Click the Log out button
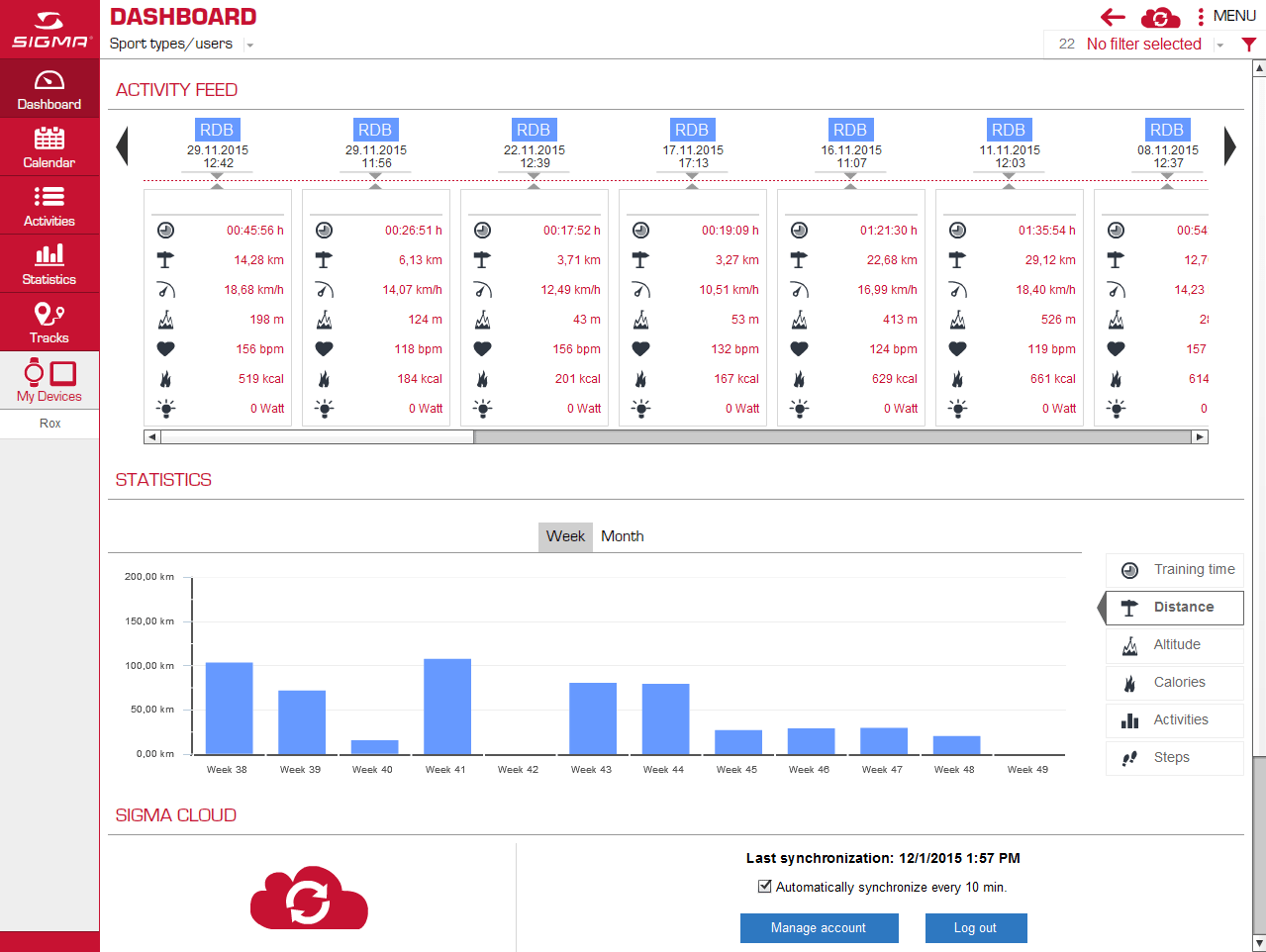The height and width of the screenshot is (952, 1266). 976,928
